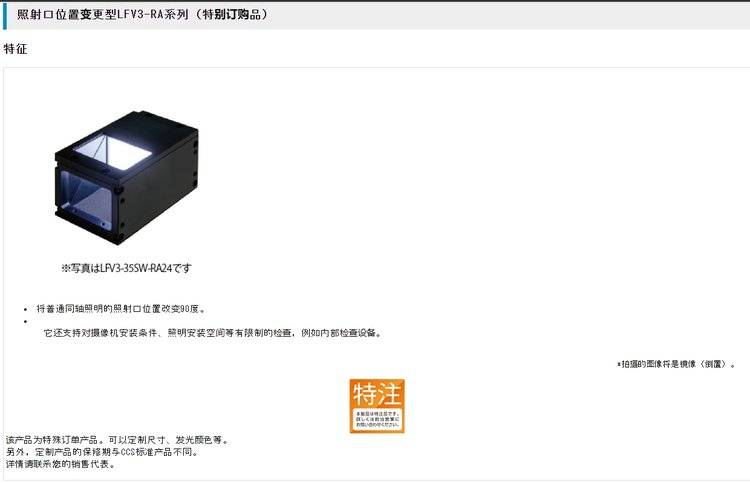The height and width of the screenshot is (483, 750).
Task: Click the caption ※写真はLFV3-35SW-RA24です
Action: (126, 268)
